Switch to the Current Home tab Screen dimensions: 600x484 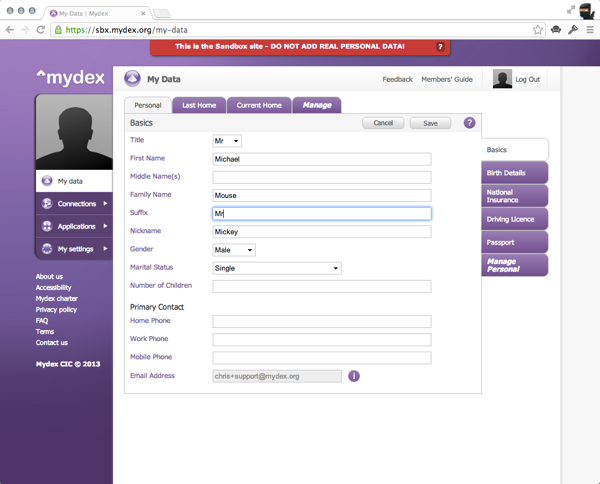point(259,105)
